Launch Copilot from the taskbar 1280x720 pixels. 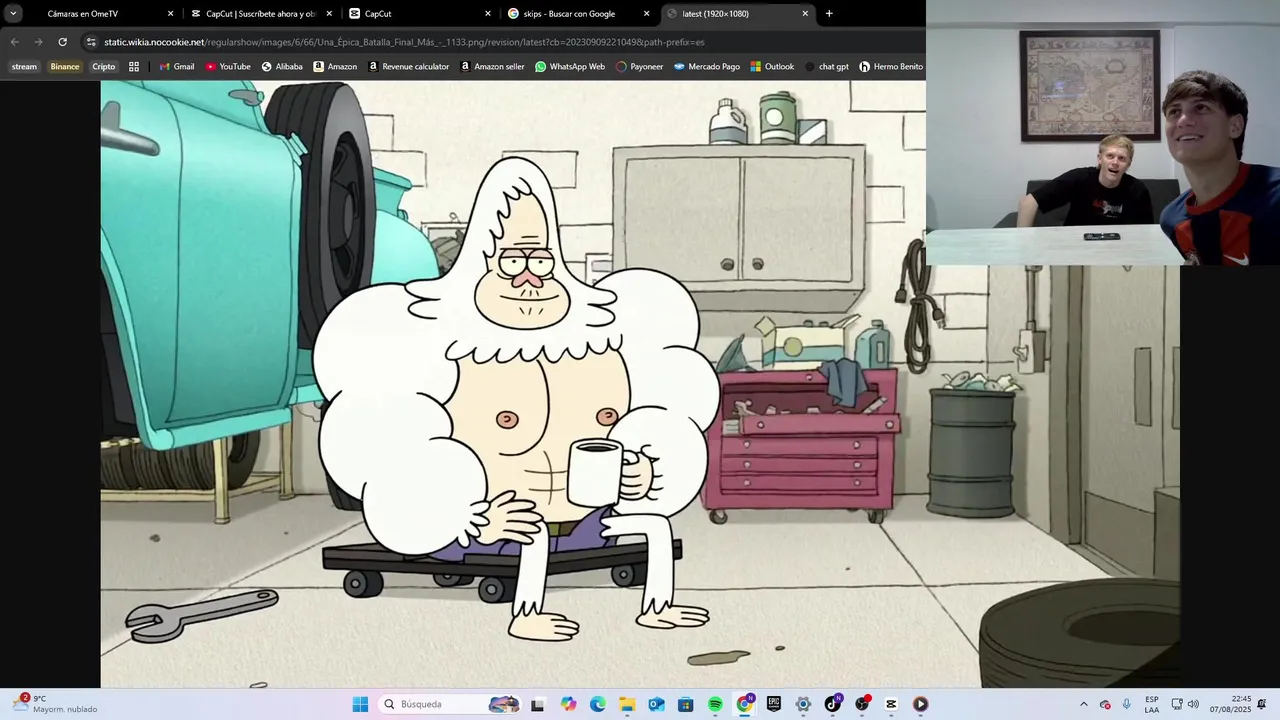click(x=568, y=704)
